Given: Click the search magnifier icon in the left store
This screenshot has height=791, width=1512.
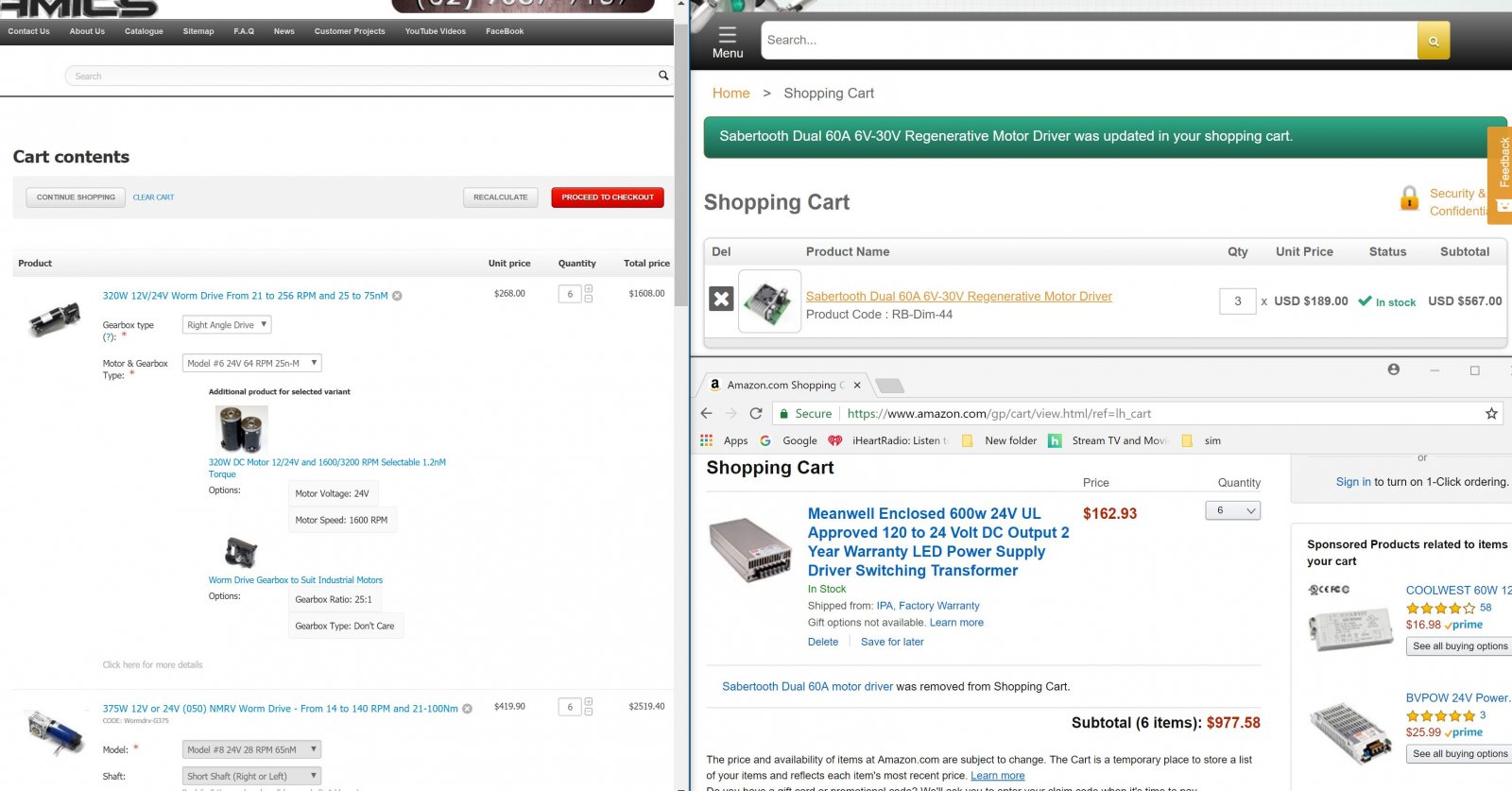Looking at the screenshot, I should 663,76.
